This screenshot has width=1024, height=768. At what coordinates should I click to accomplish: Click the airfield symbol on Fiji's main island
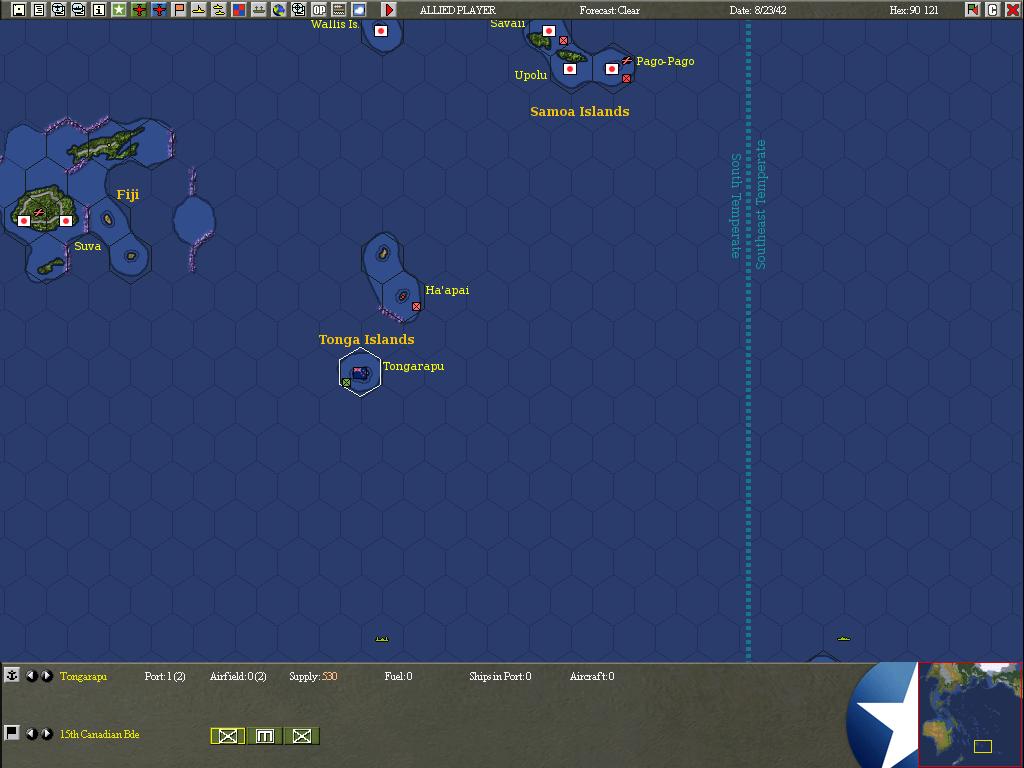click(39, 212)
